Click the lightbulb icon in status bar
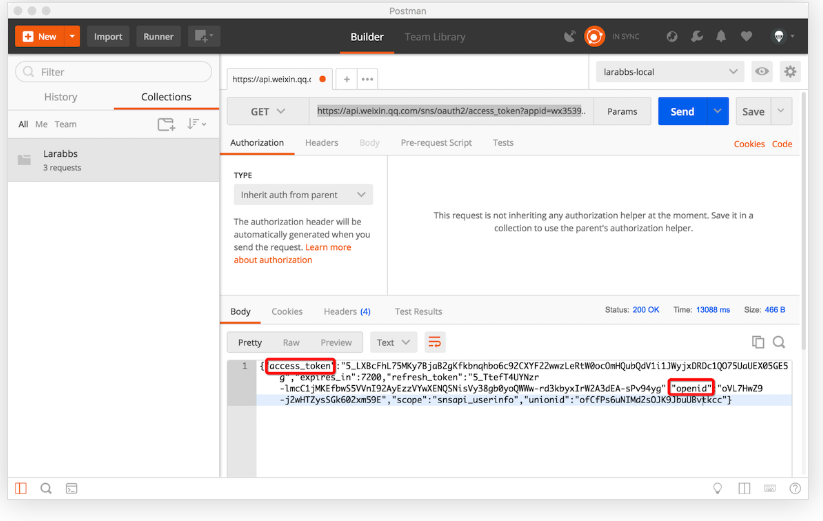The width and height of the screenshot is (823, 521). (x=718, y=488)
